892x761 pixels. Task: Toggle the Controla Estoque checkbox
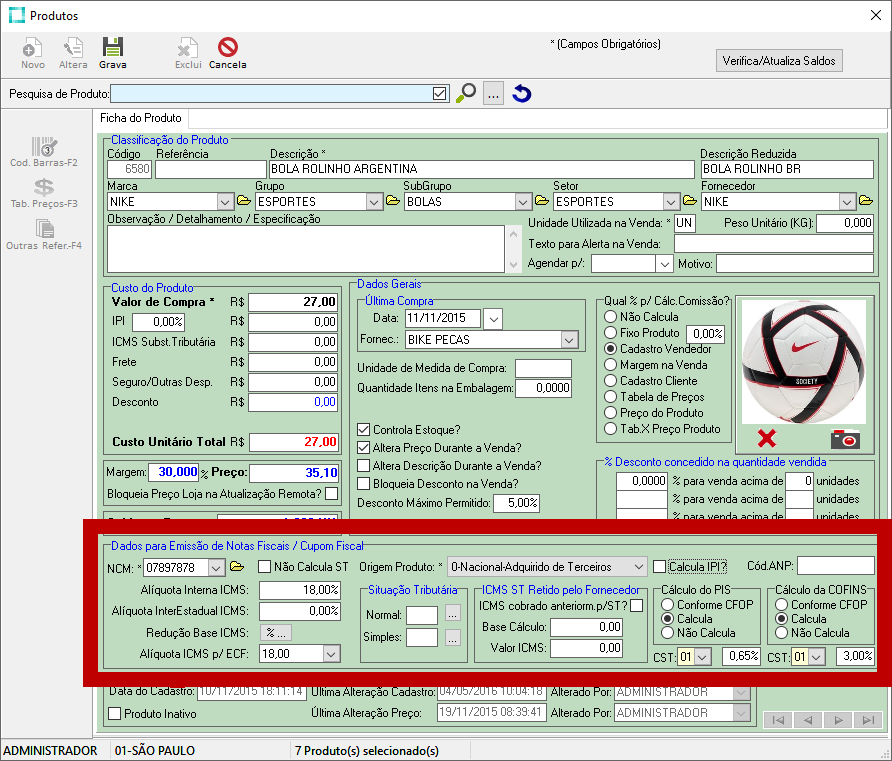click(364, 430)
